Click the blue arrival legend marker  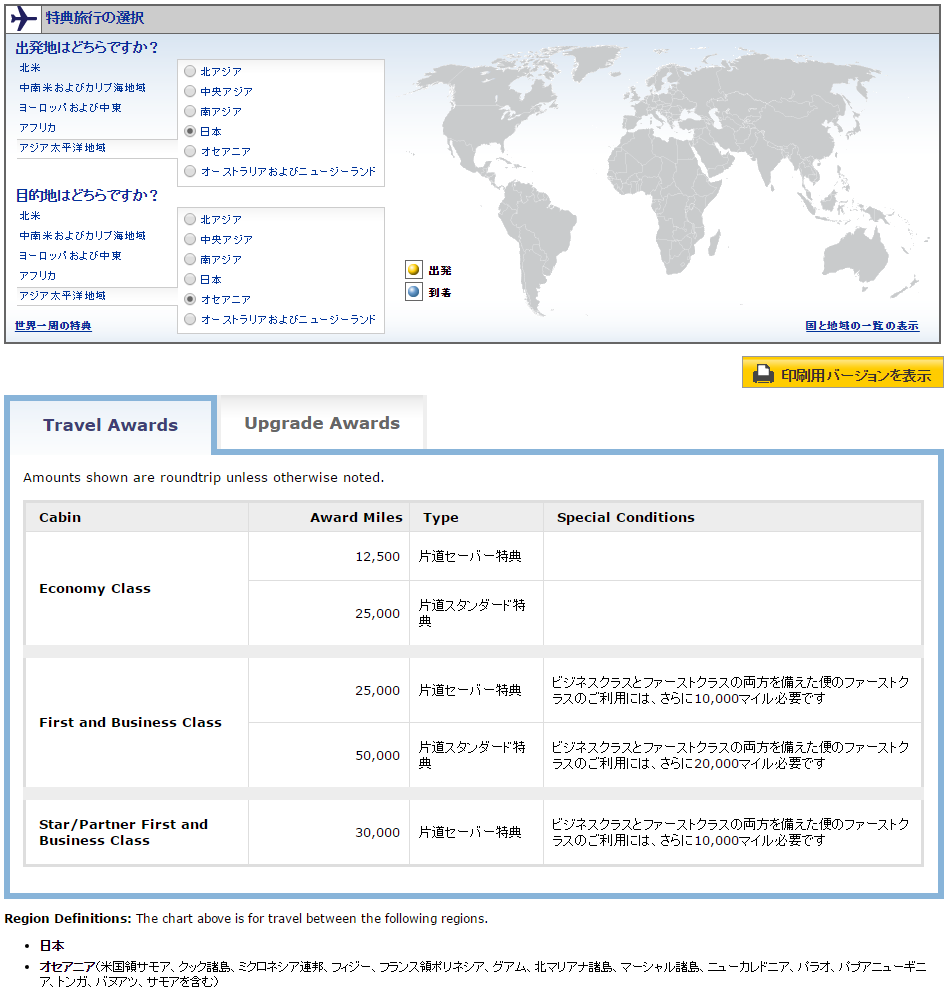414,292
